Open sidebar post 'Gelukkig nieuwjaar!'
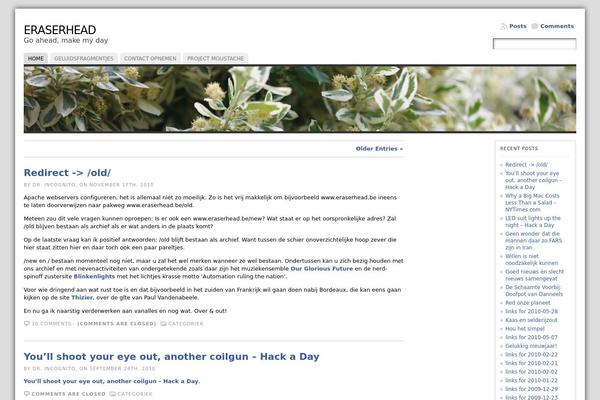600x400 pixels. (531, 346)
